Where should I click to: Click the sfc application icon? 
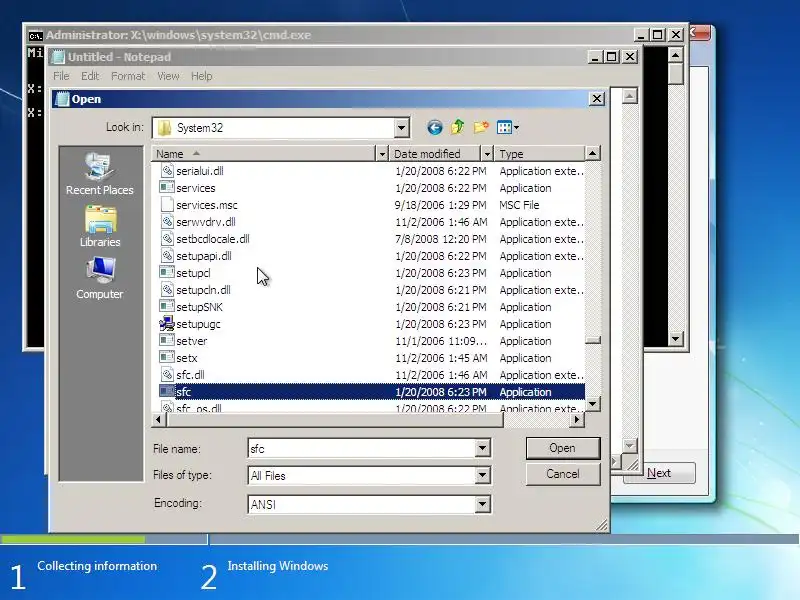167,391
